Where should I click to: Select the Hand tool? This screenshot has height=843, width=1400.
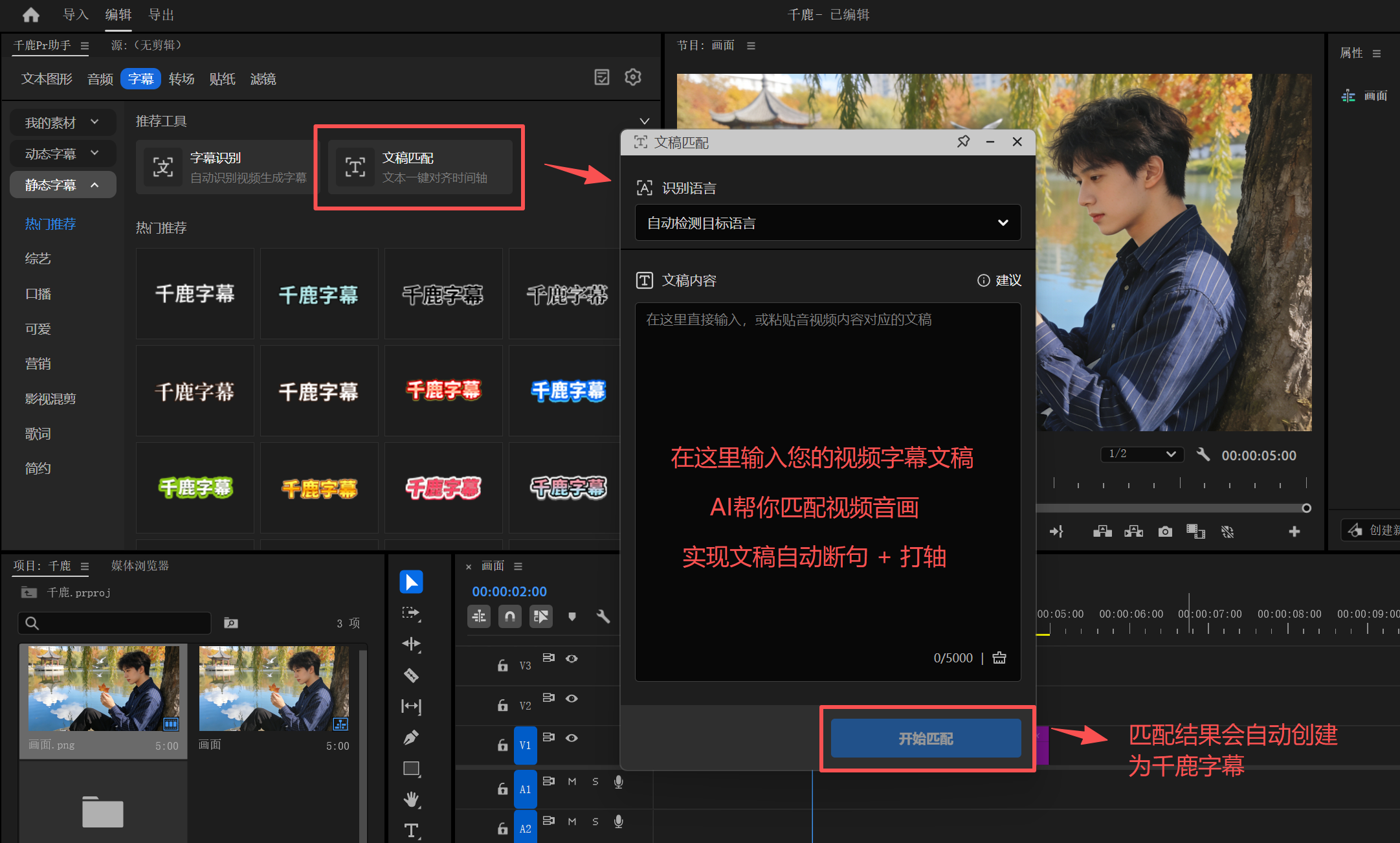411,799
